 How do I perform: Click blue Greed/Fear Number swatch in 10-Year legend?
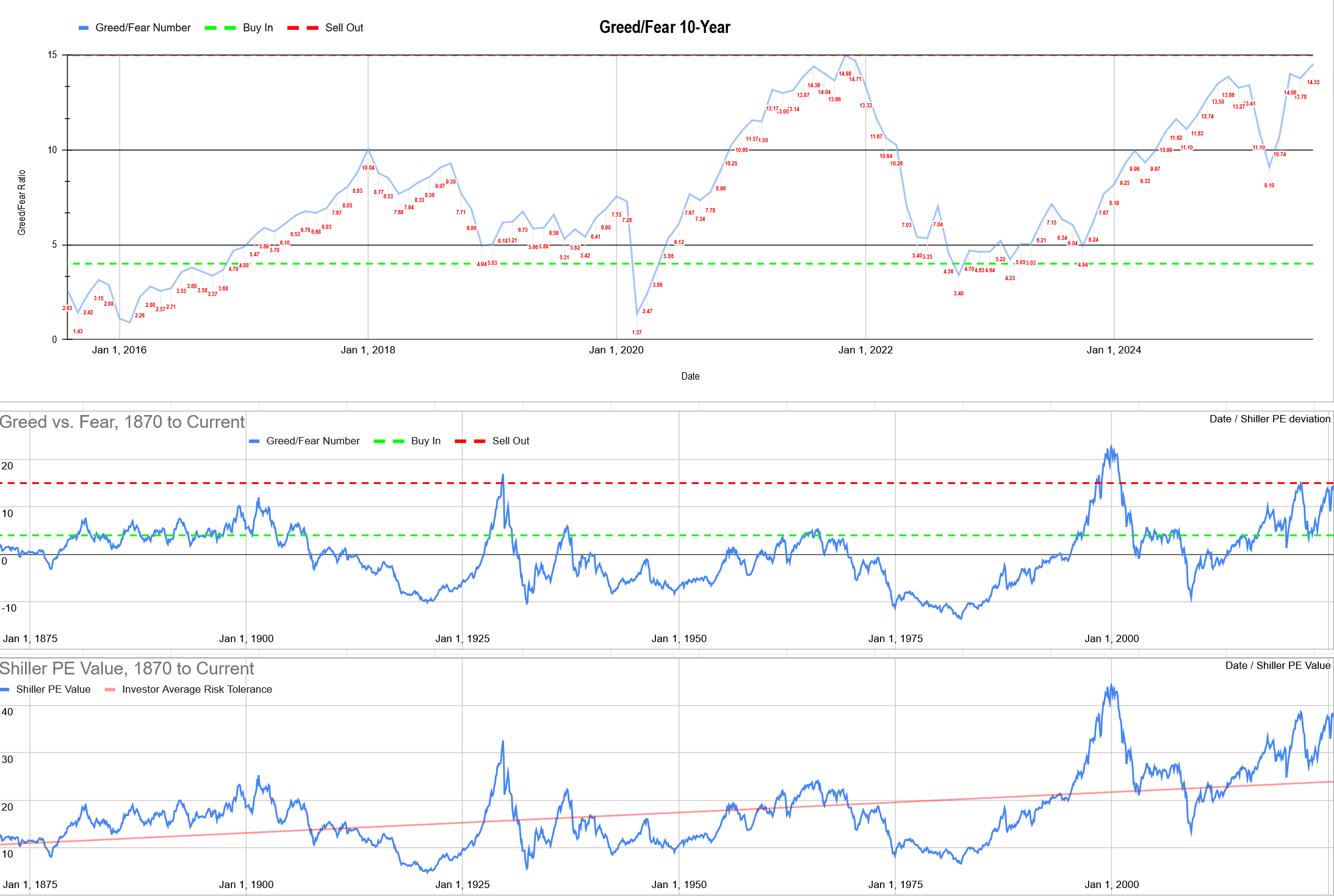84,27
